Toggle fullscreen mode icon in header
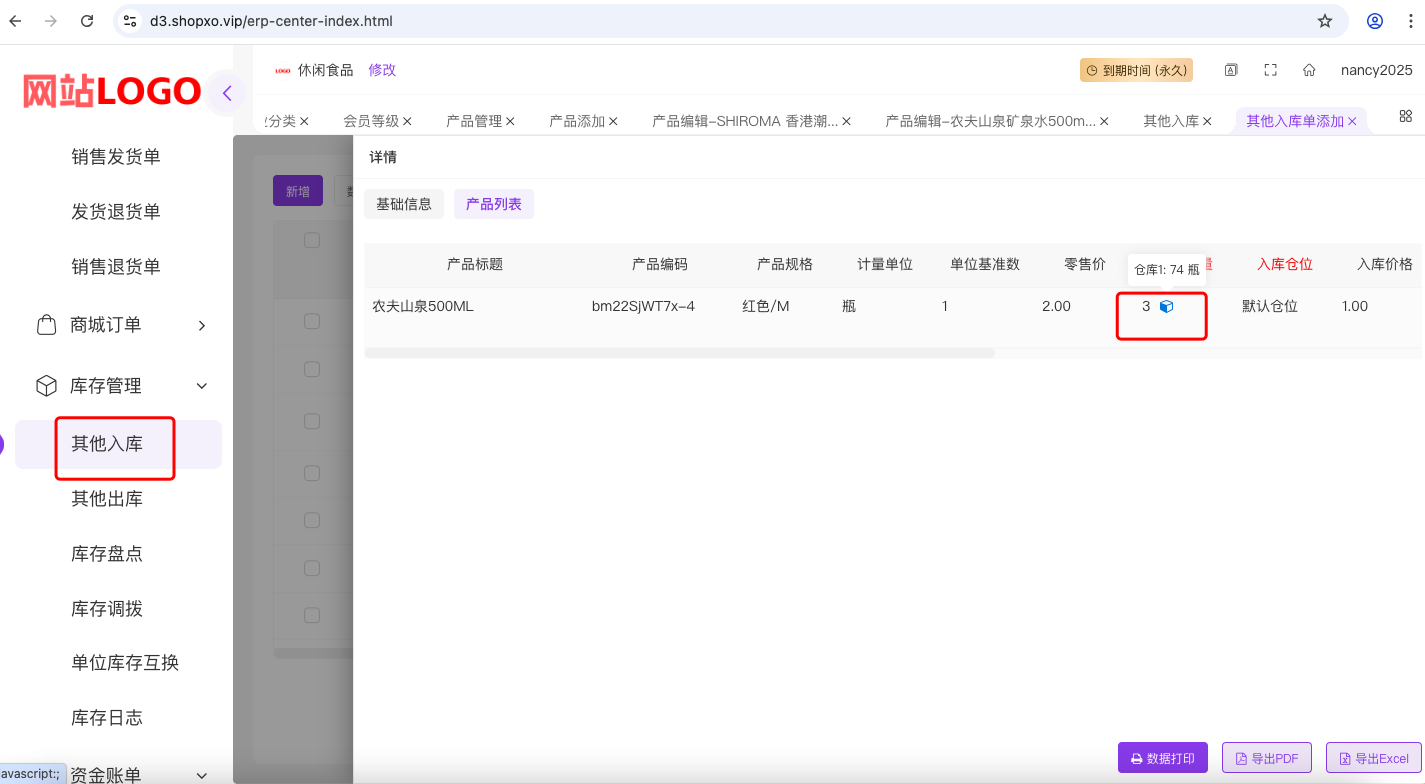This screenshot has width=1425, height=784. [1270, 70]
